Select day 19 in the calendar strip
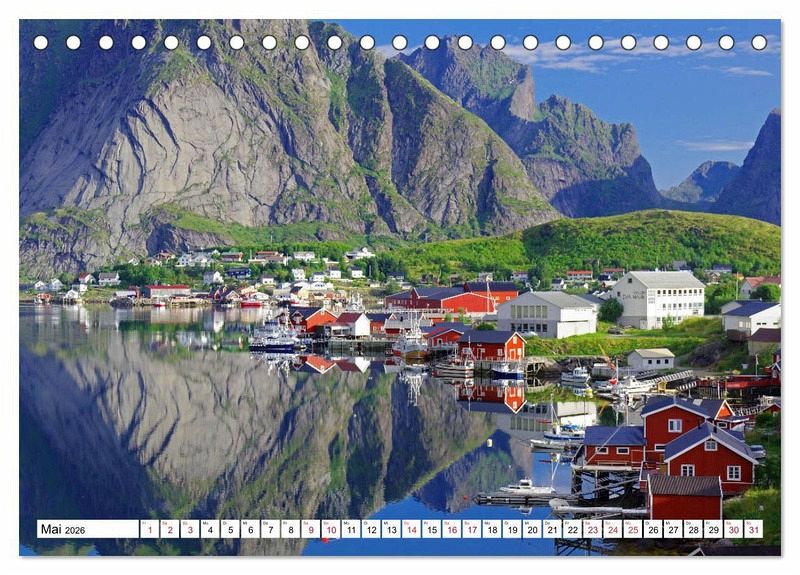Image resolution: width=800 pixels, height=575 pixels. click(512, 529)
